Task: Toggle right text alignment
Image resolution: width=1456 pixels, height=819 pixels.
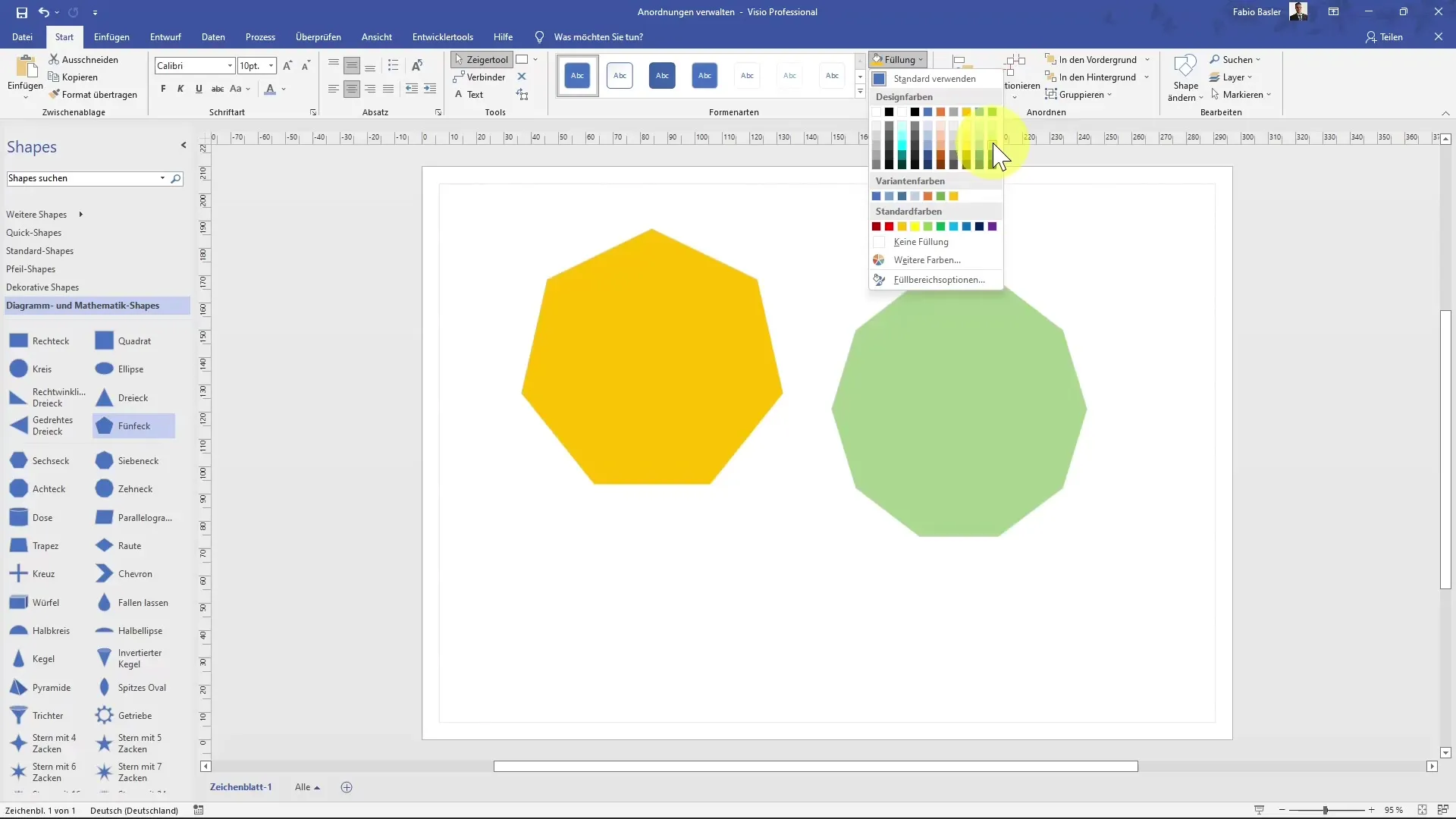Action: [x=370, y=89]
